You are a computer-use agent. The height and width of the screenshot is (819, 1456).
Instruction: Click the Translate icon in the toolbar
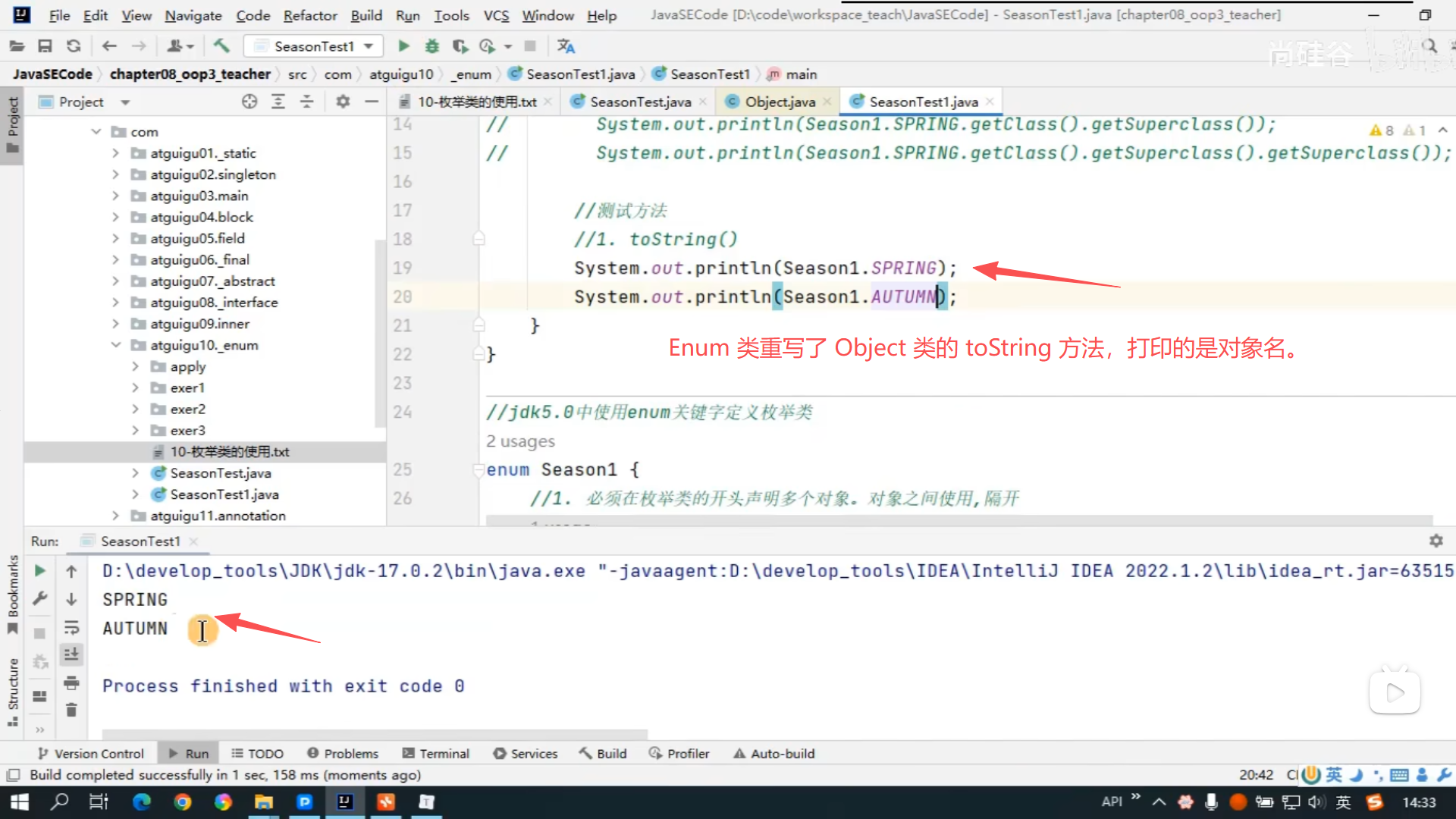pyautogui.click(x=566, y=46)
